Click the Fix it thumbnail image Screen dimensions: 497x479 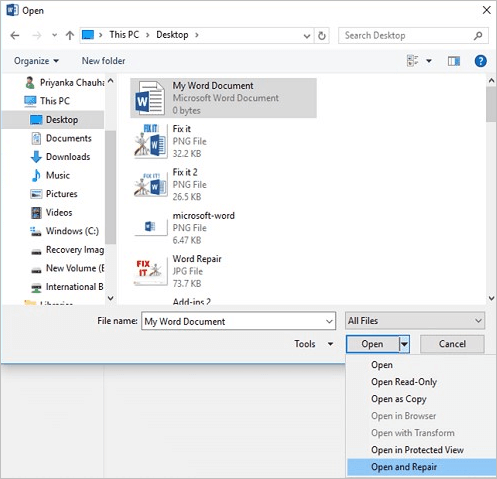click(150, 141)
